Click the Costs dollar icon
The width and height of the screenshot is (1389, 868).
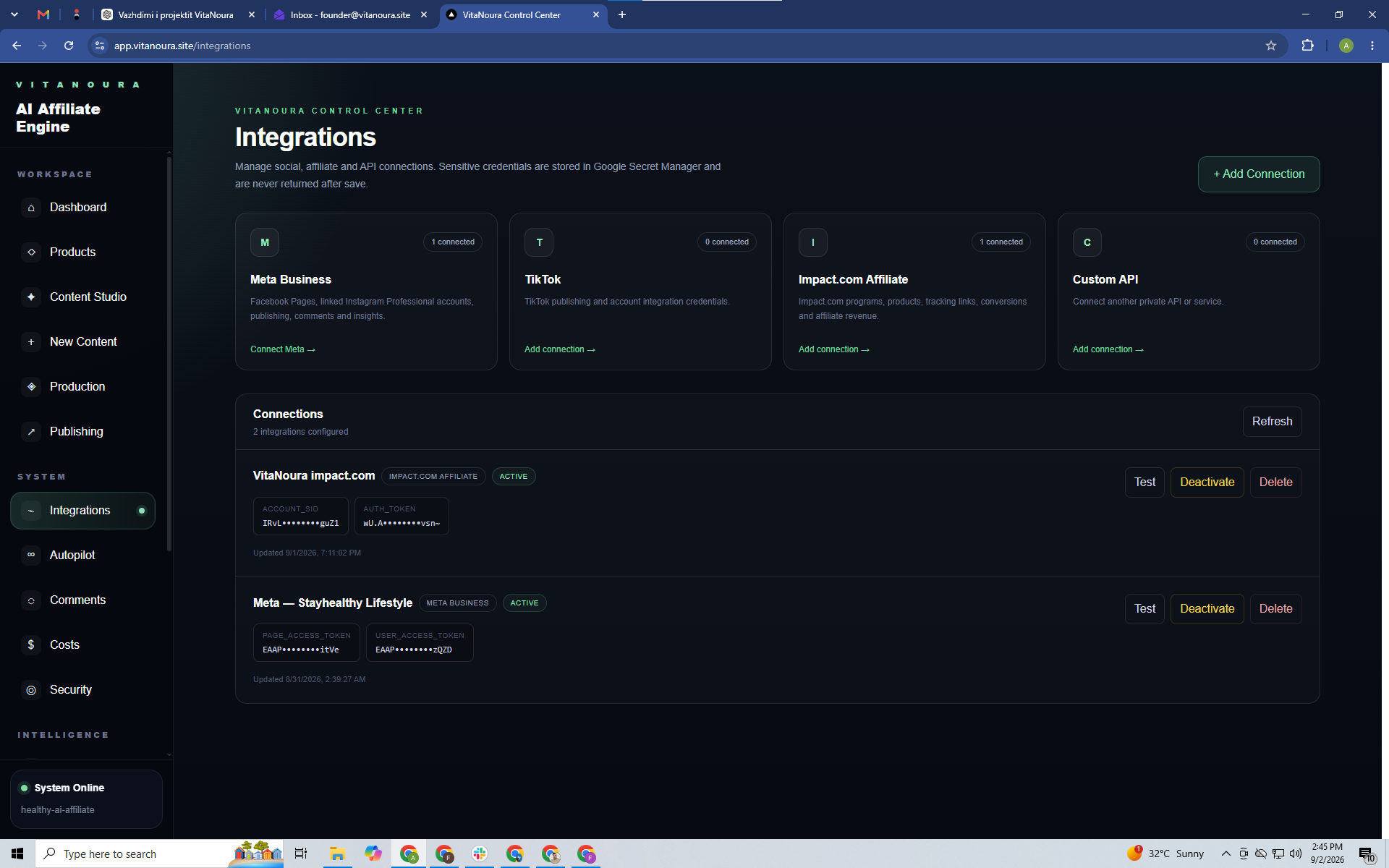pyautogui.click(x=31, y=645)
